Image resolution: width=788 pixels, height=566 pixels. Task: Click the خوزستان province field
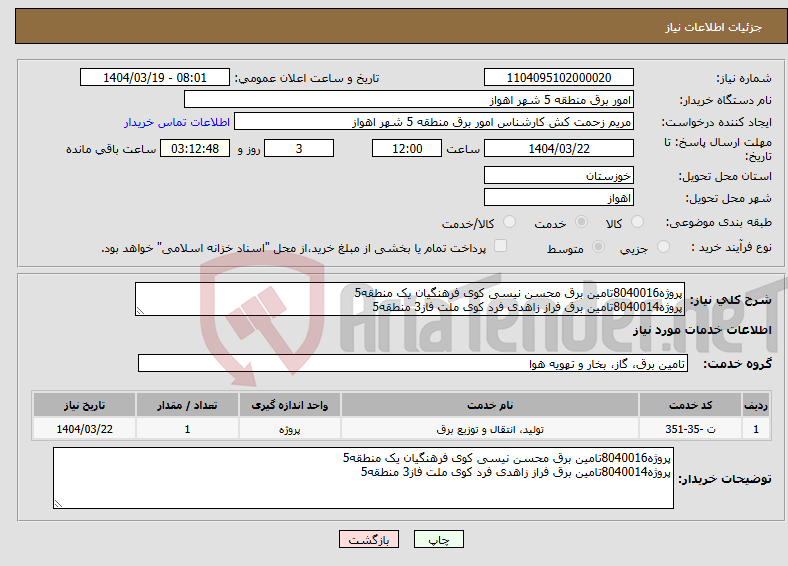click(559, 175)
